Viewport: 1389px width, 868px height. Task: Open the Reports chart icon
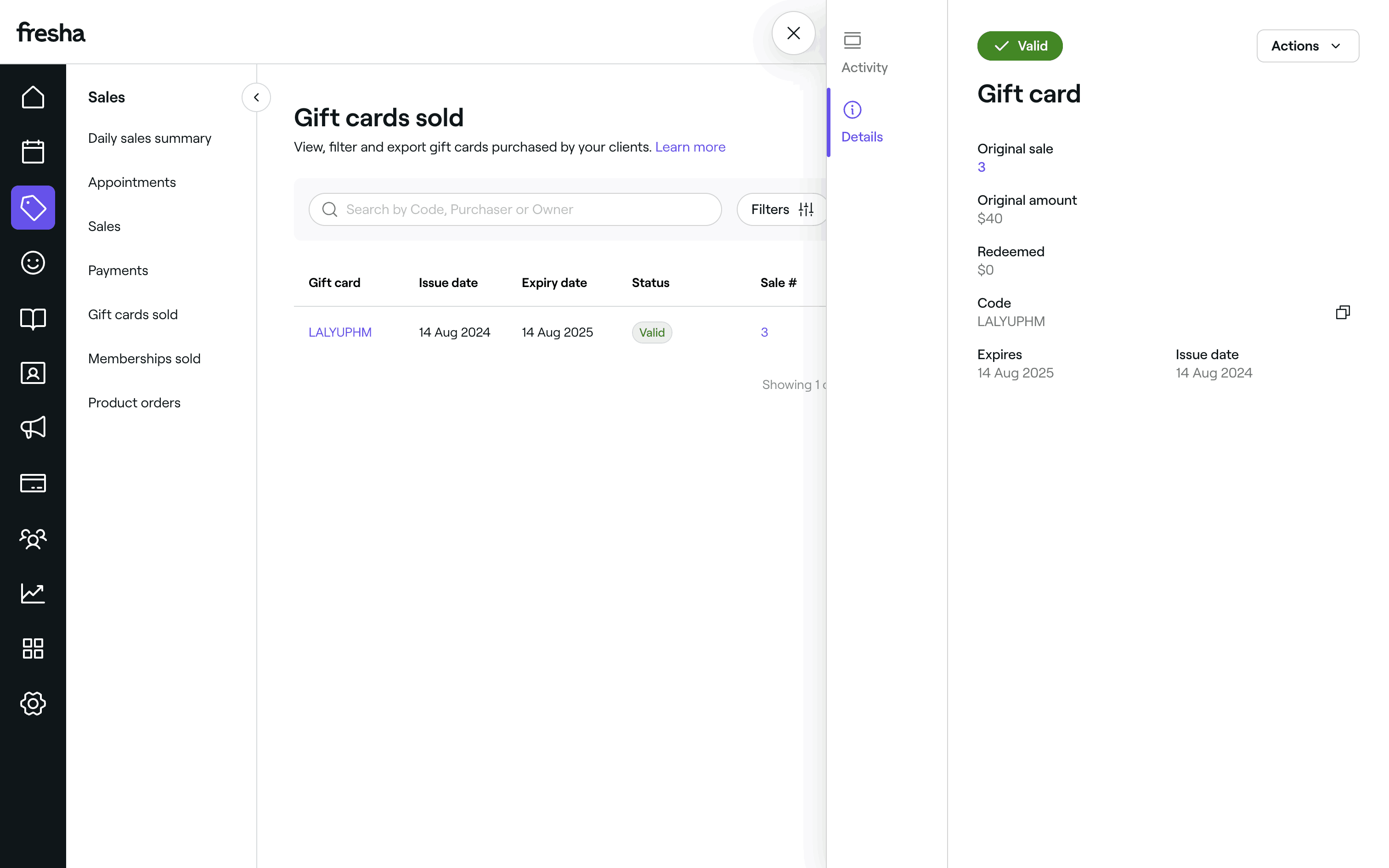33,593
